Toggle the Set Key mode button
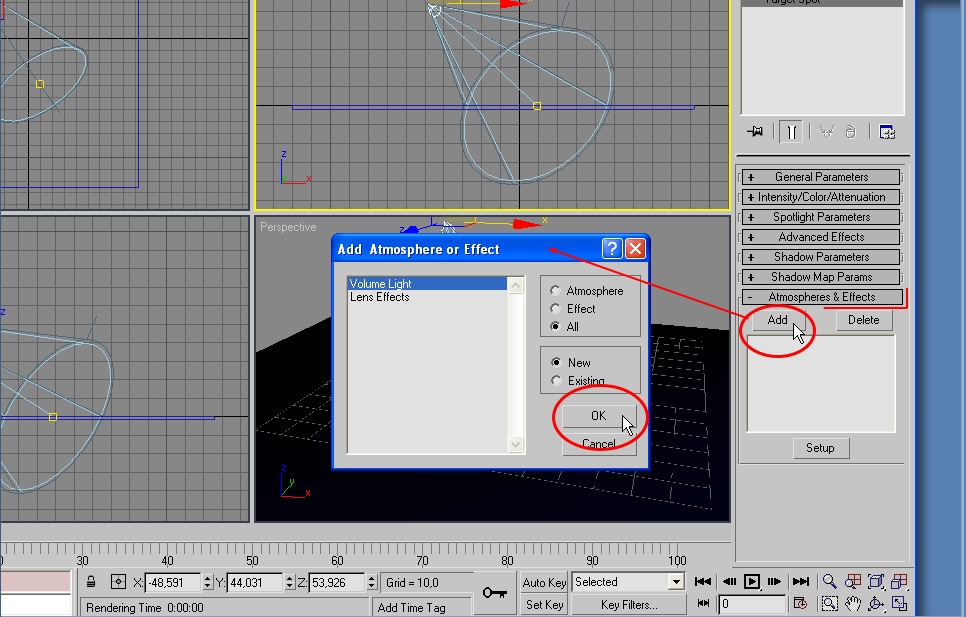This screenshot has width=966, height=617. pos(544,605)
